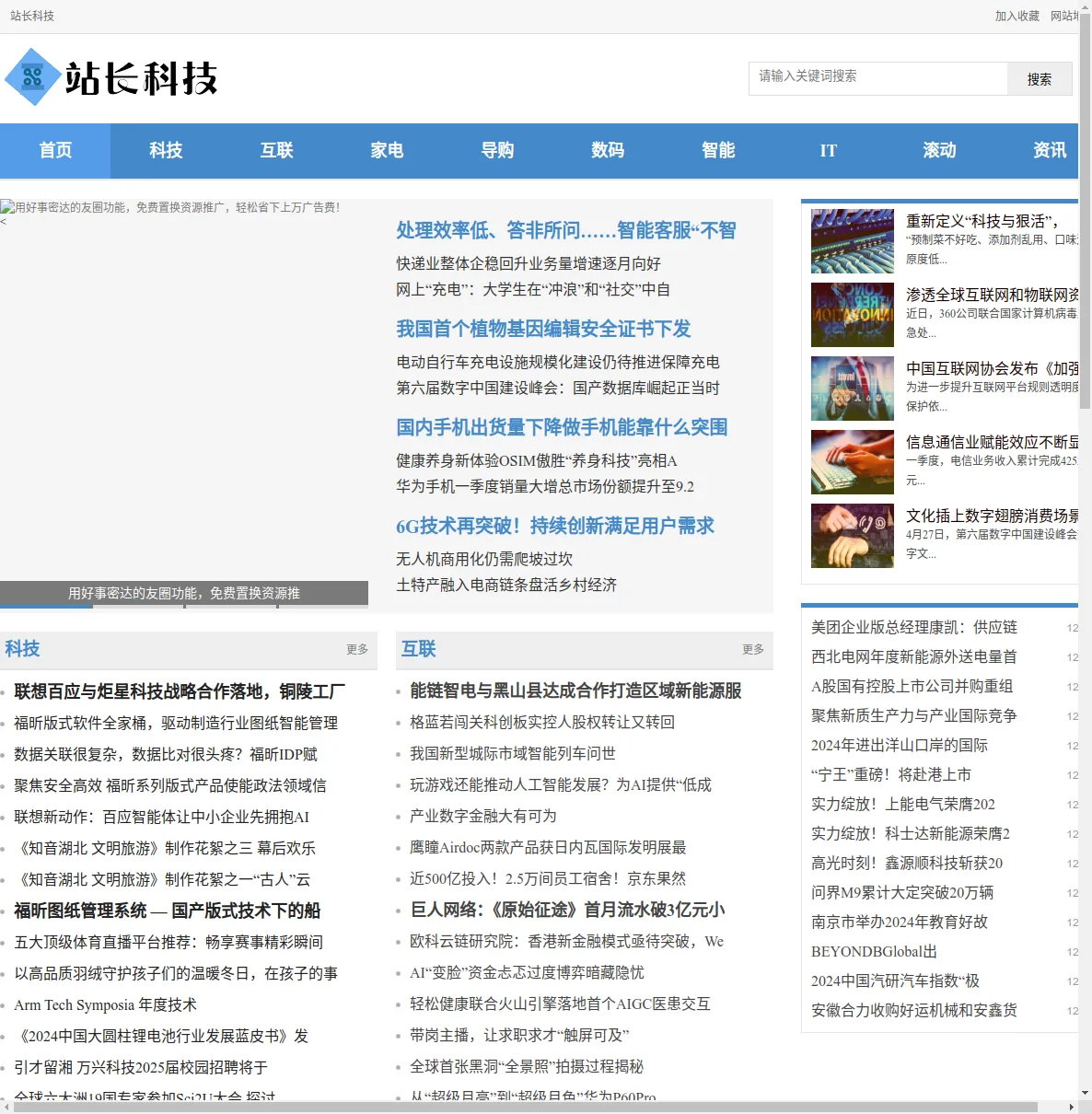Open the 数码 navigation menu item

tap(608, 151)
